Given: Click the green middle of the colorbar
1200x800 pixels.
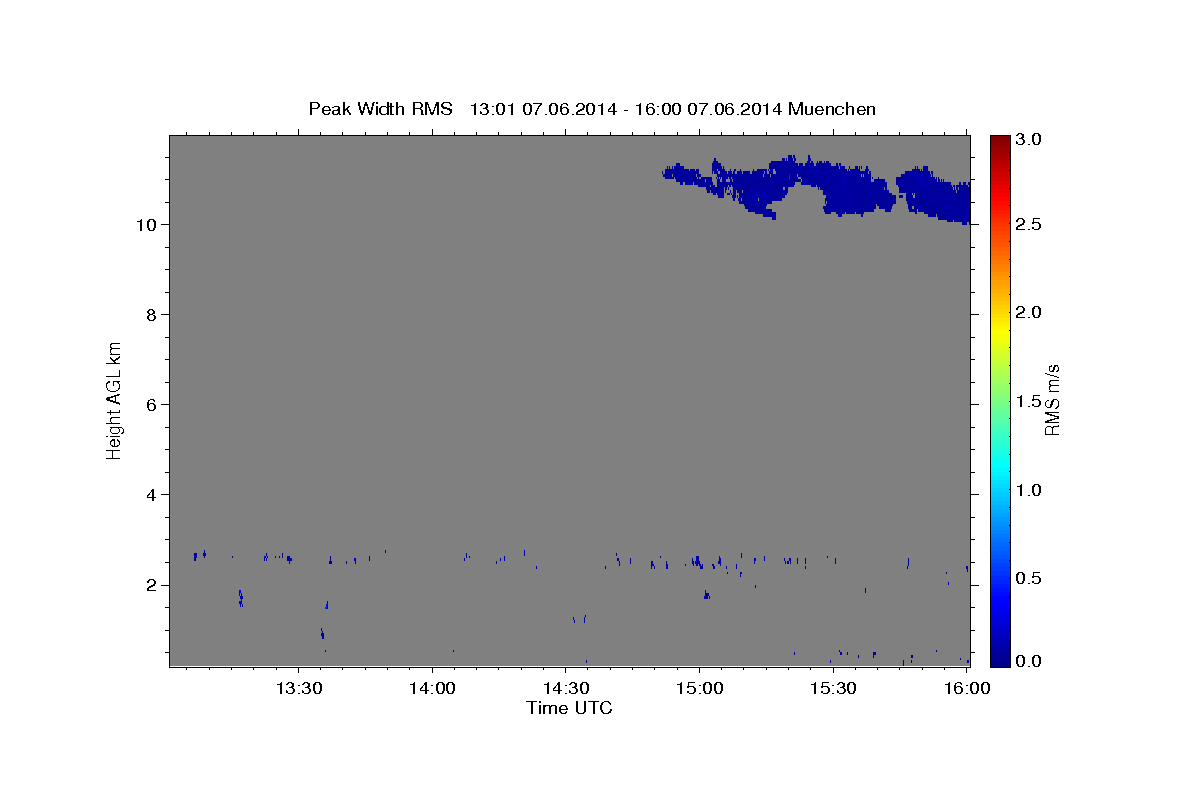Looking at the screenshot, I should coord(1000,400).
